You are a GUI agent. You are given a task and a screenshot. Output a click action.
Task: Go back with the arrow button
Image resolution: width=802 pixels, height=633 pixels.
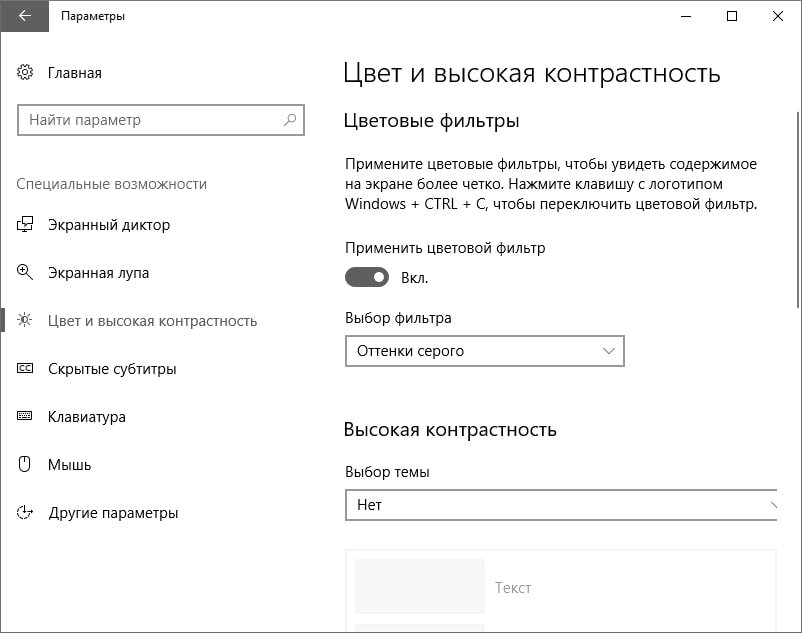point(25,16)
